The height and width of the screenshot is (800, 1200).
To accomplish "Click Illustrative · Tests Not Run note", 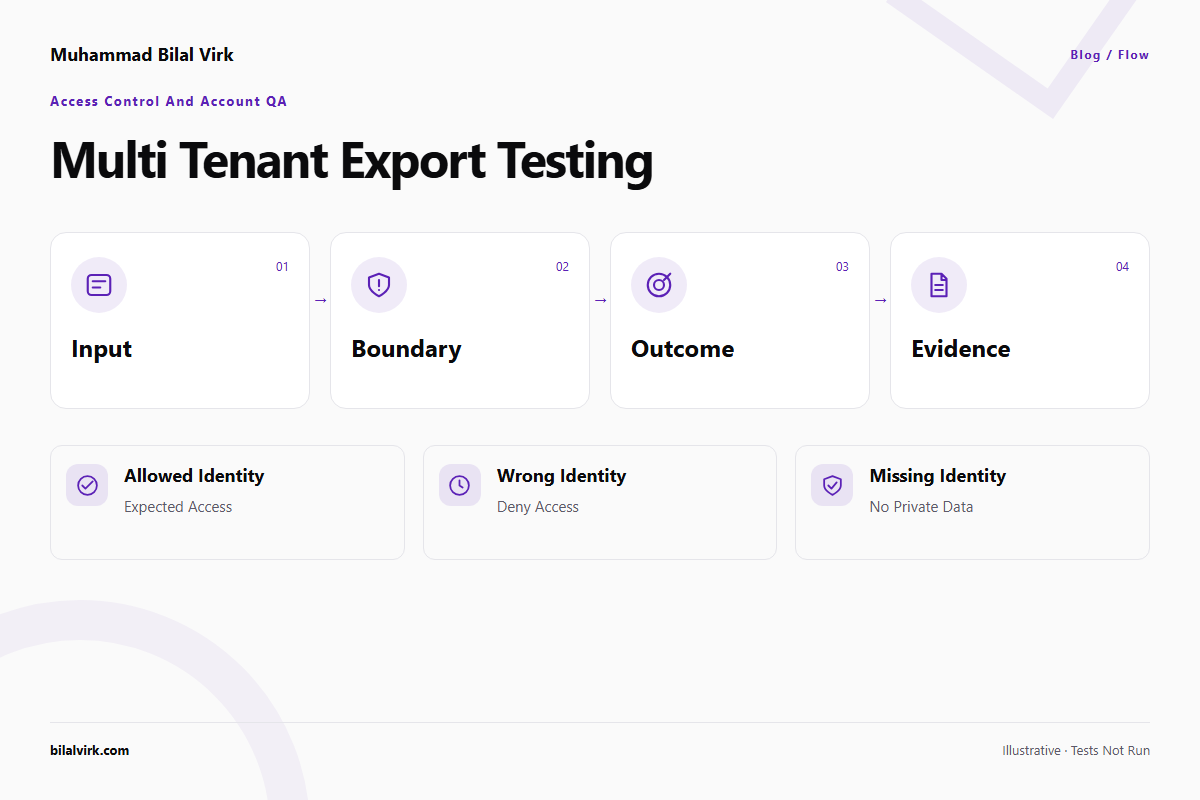I will click(1076, 750).
